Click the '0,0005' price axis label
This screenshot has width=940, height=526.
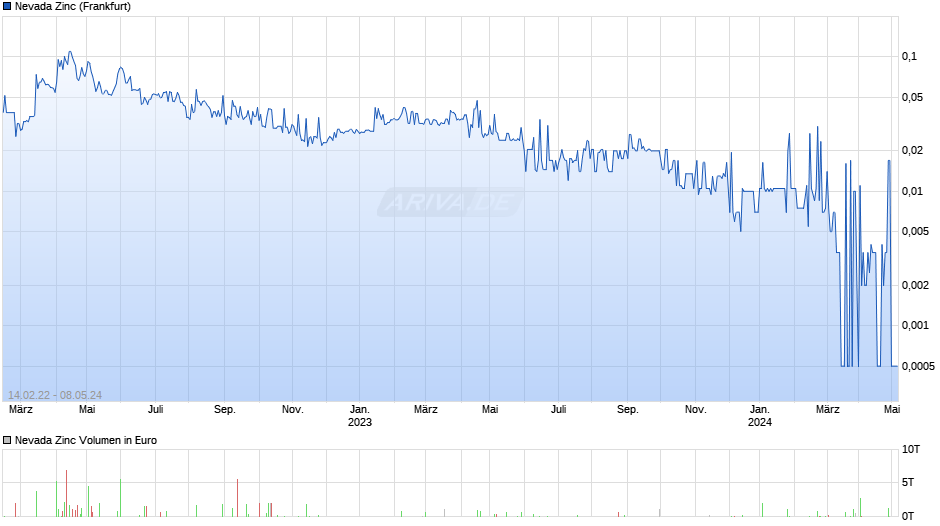click(x=918, y=366)
